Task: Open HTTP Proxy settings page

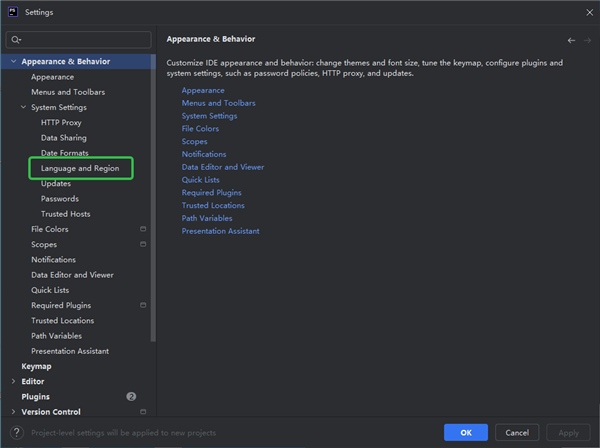Action: point(61,122)
